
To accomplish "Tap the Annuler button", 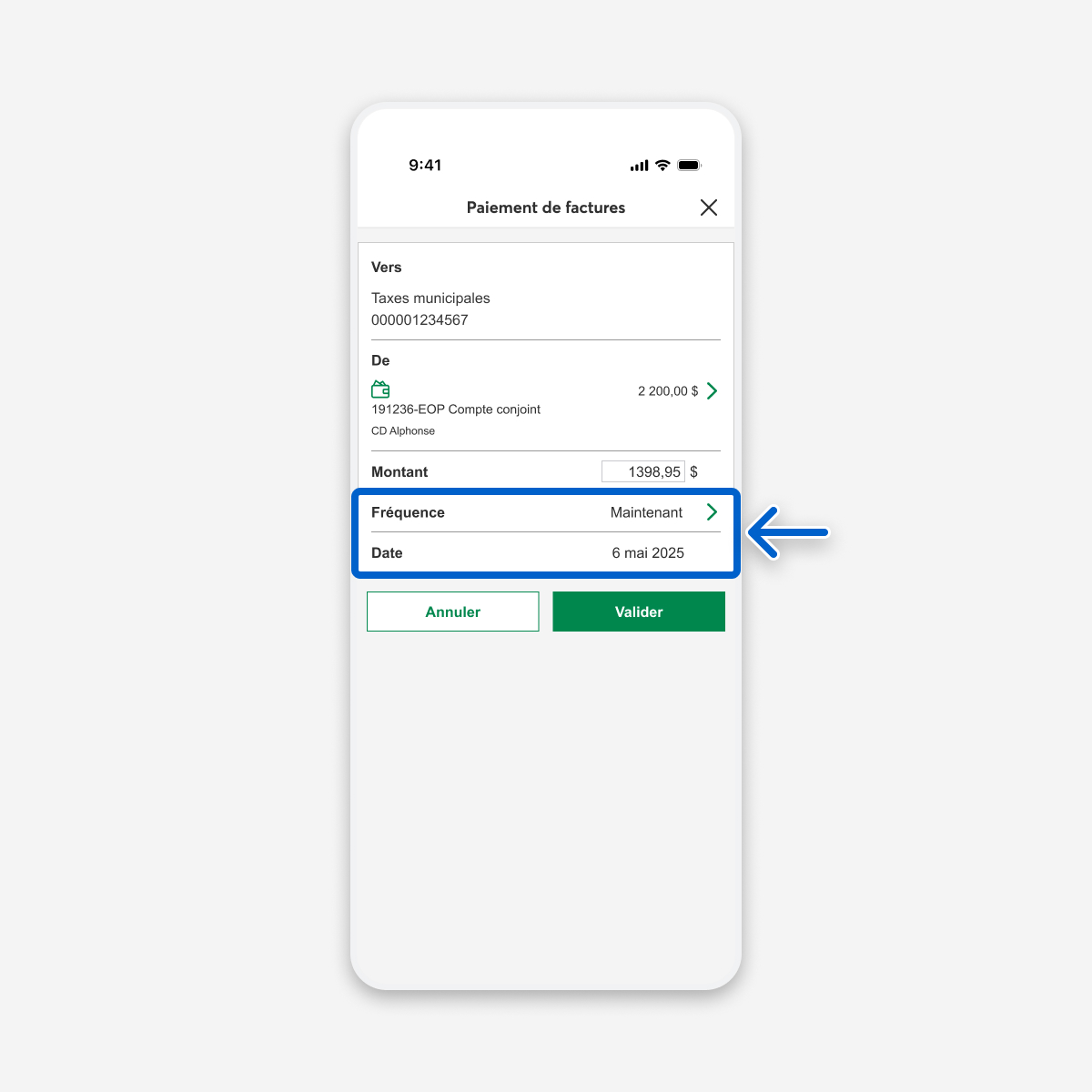I will (453, 612).
